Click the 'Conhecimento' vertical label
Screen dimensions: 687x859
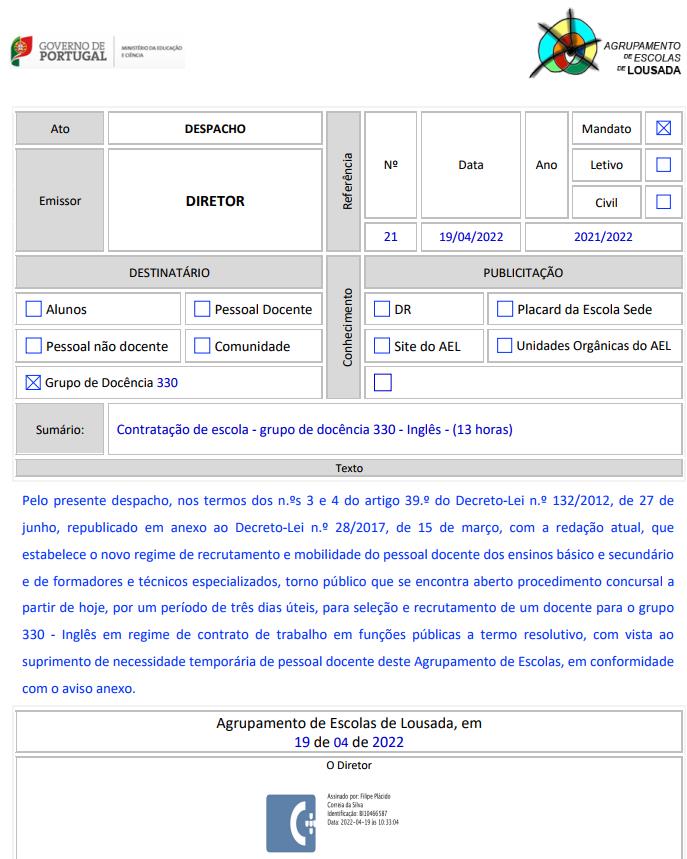346,327
